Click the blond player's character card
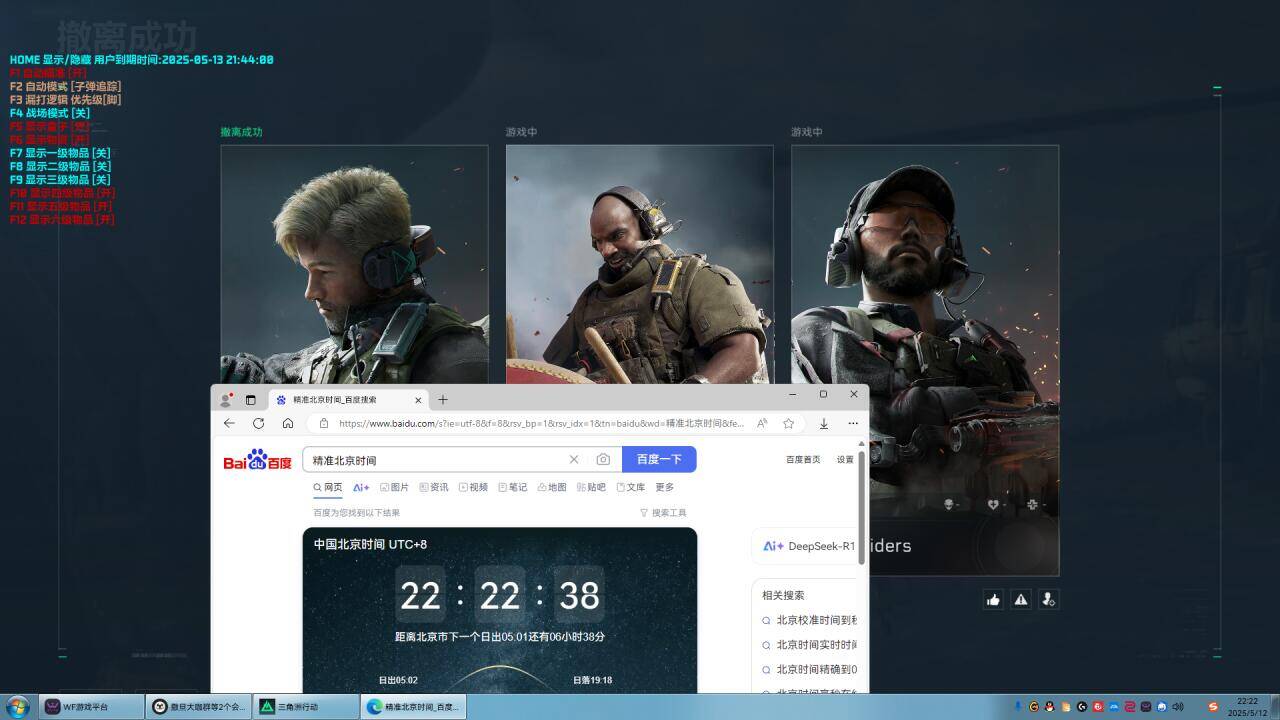The height and width of the screenshot is (720, 1280). 355,264
